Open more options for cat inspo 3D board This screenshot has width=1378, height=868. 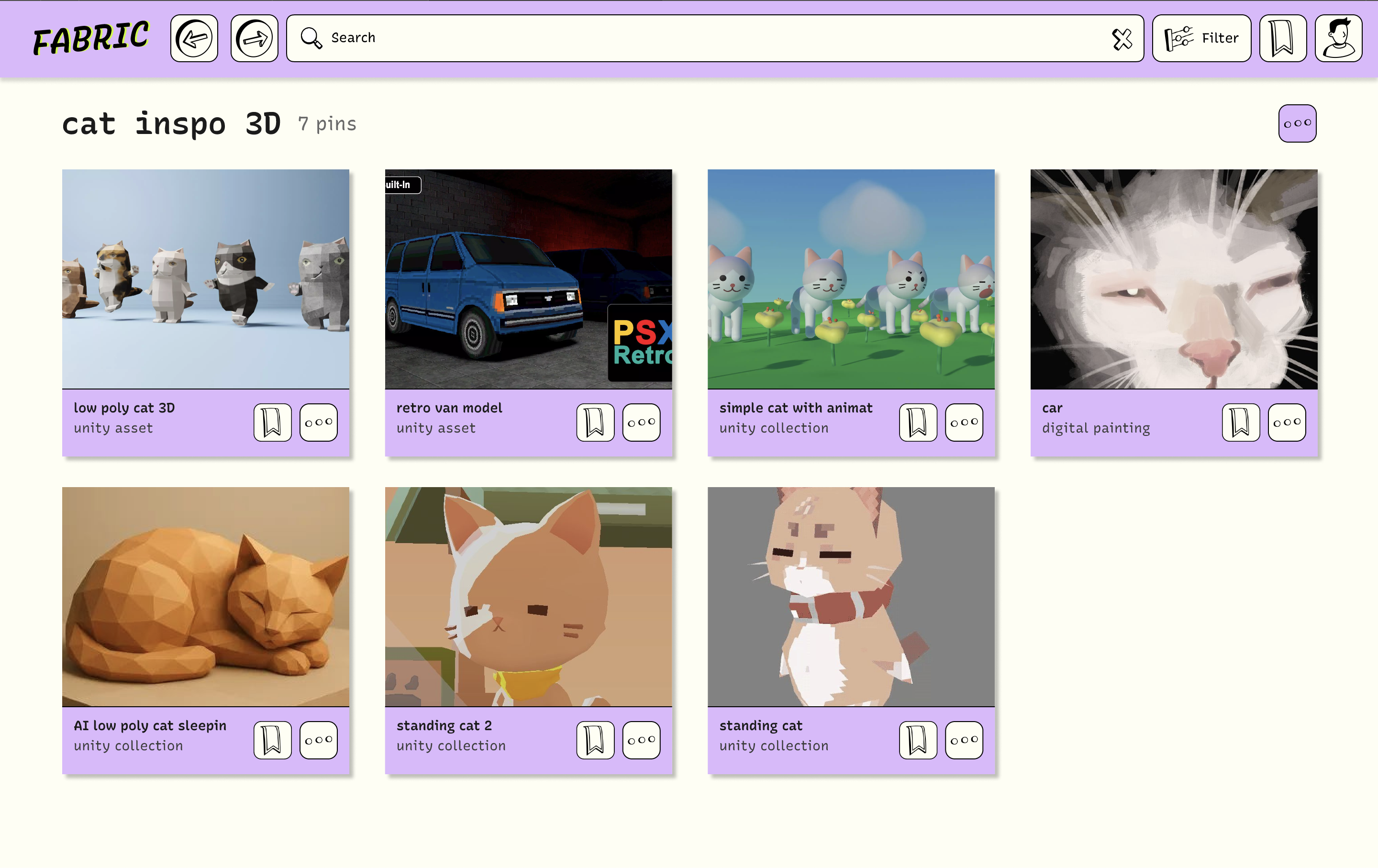[1297, 123]
